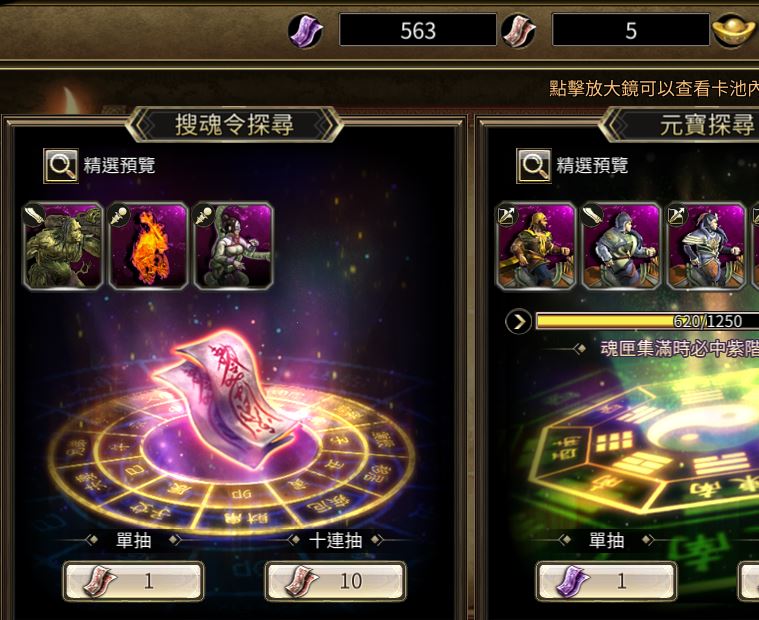Select the flaming fire spirit card
This screenshot has height=620, width=759.
pos(149,246)
